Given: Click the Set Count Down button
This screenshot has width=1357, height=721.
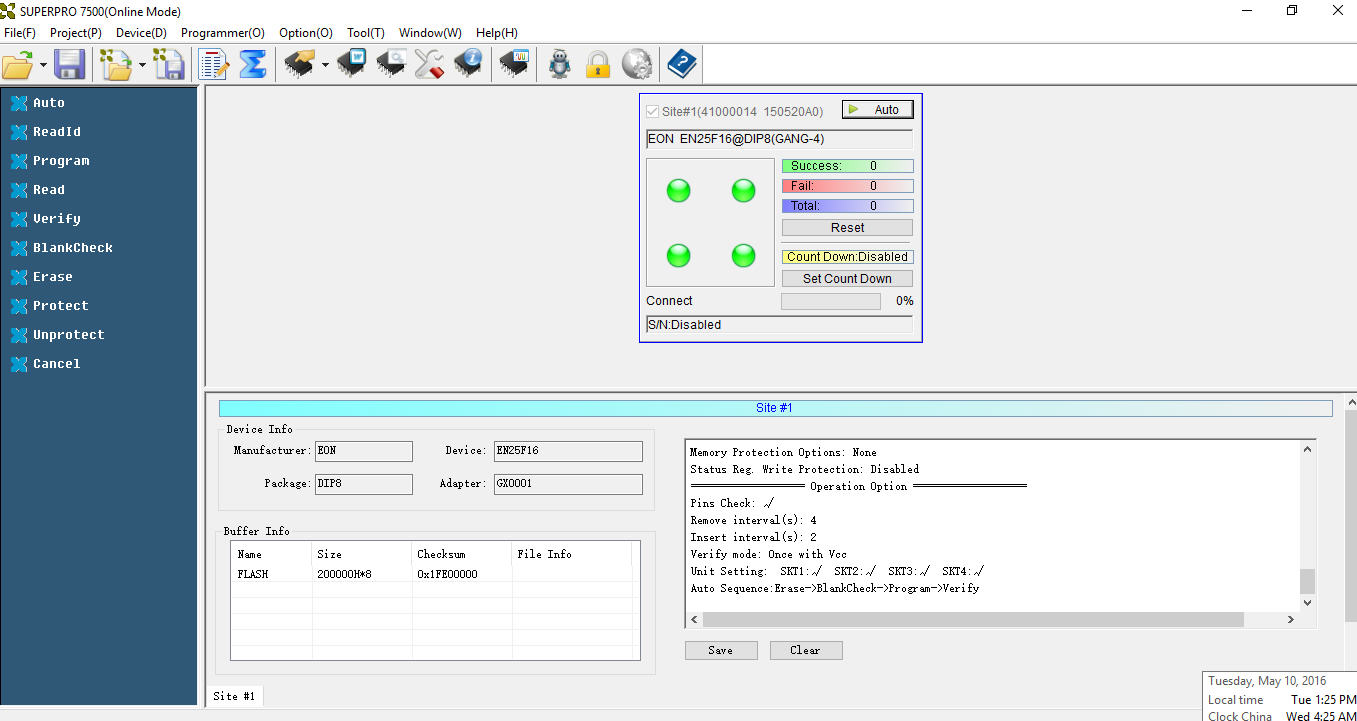Looking at the screenshot, I should pyautogui.click(x=847, y=279).
